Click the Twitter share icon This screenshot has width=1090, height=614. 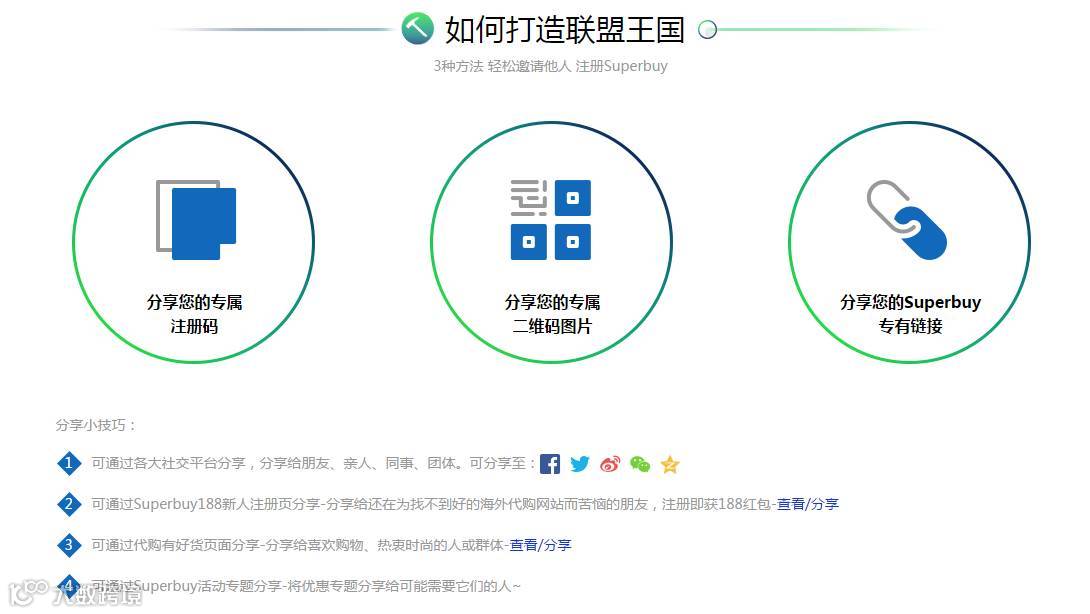(580, 464)
